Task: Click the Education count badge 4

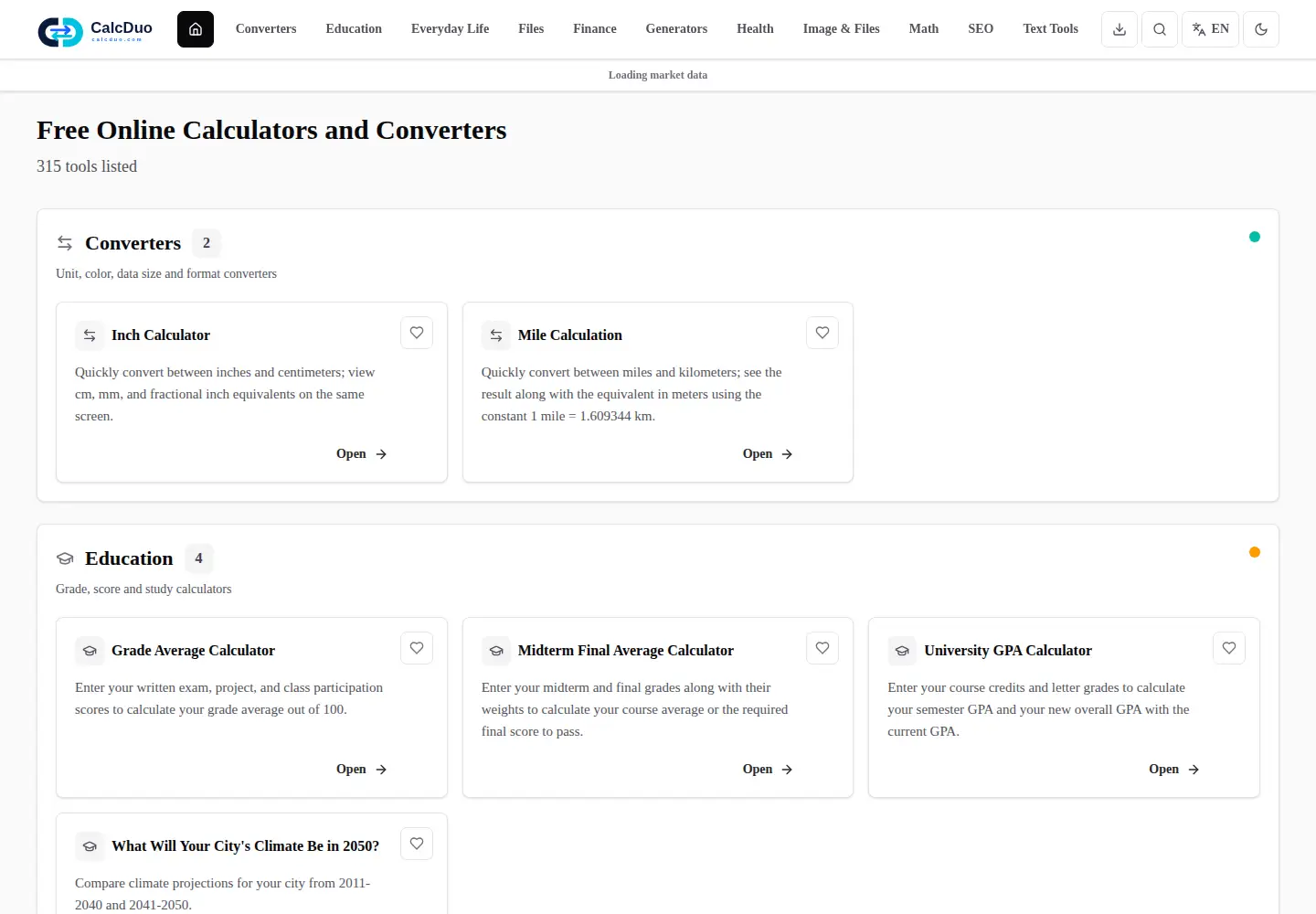Action: tap(198, 558)
